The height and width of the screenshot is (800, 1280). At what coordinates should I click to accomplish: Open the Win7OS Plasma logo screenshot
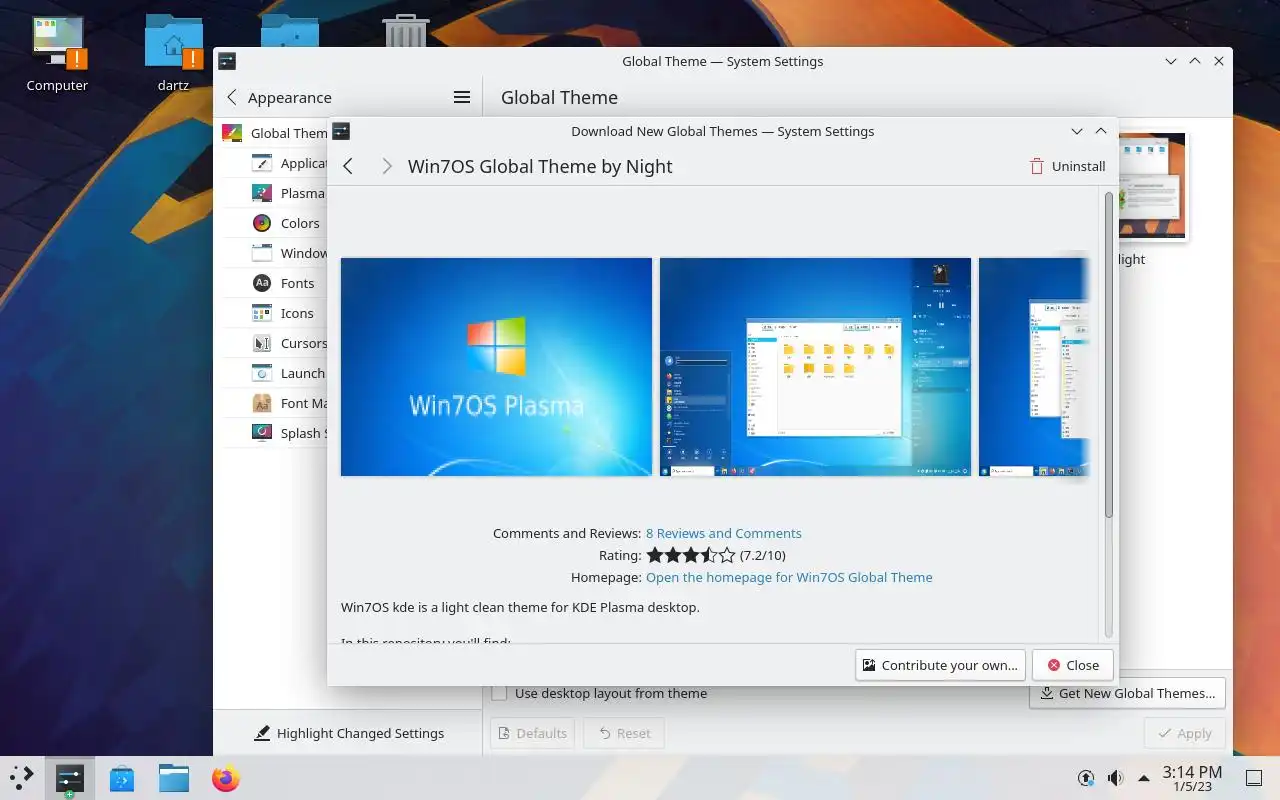tap(496, 367)
